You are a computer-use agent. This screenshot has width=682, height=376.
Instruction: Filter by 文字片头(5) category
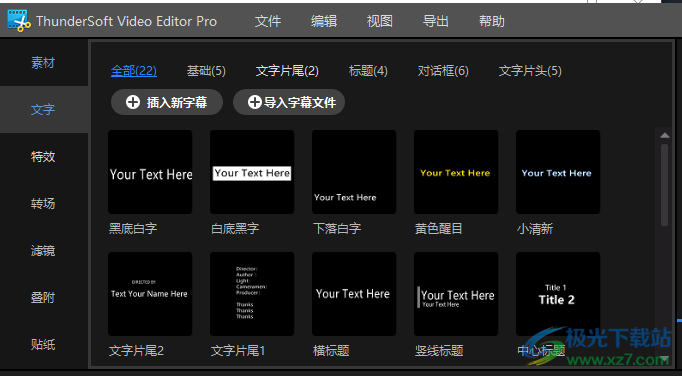tap(530, 71)
